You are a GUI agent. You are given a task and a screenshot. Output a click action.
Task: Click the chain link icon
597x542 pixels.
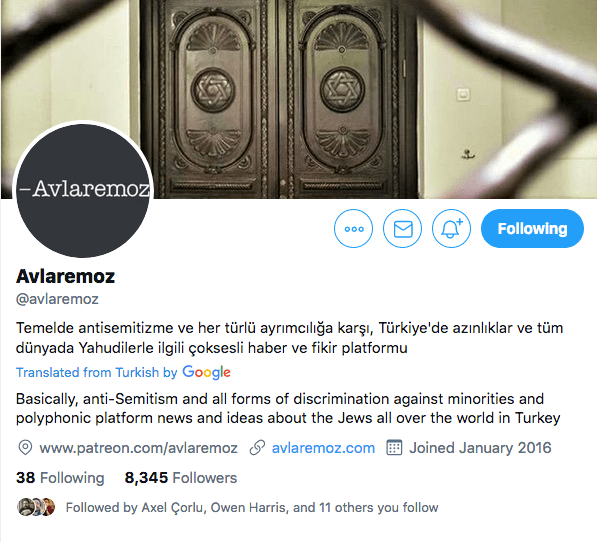pyautogui.click(x=257, y=448)
